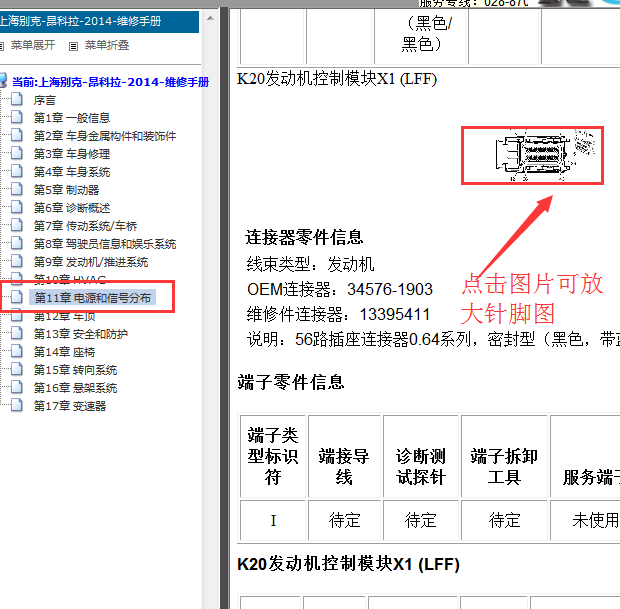Click the page icon beside 第3章 车身修理
620x609 pixels.
[x=17, y=153]
